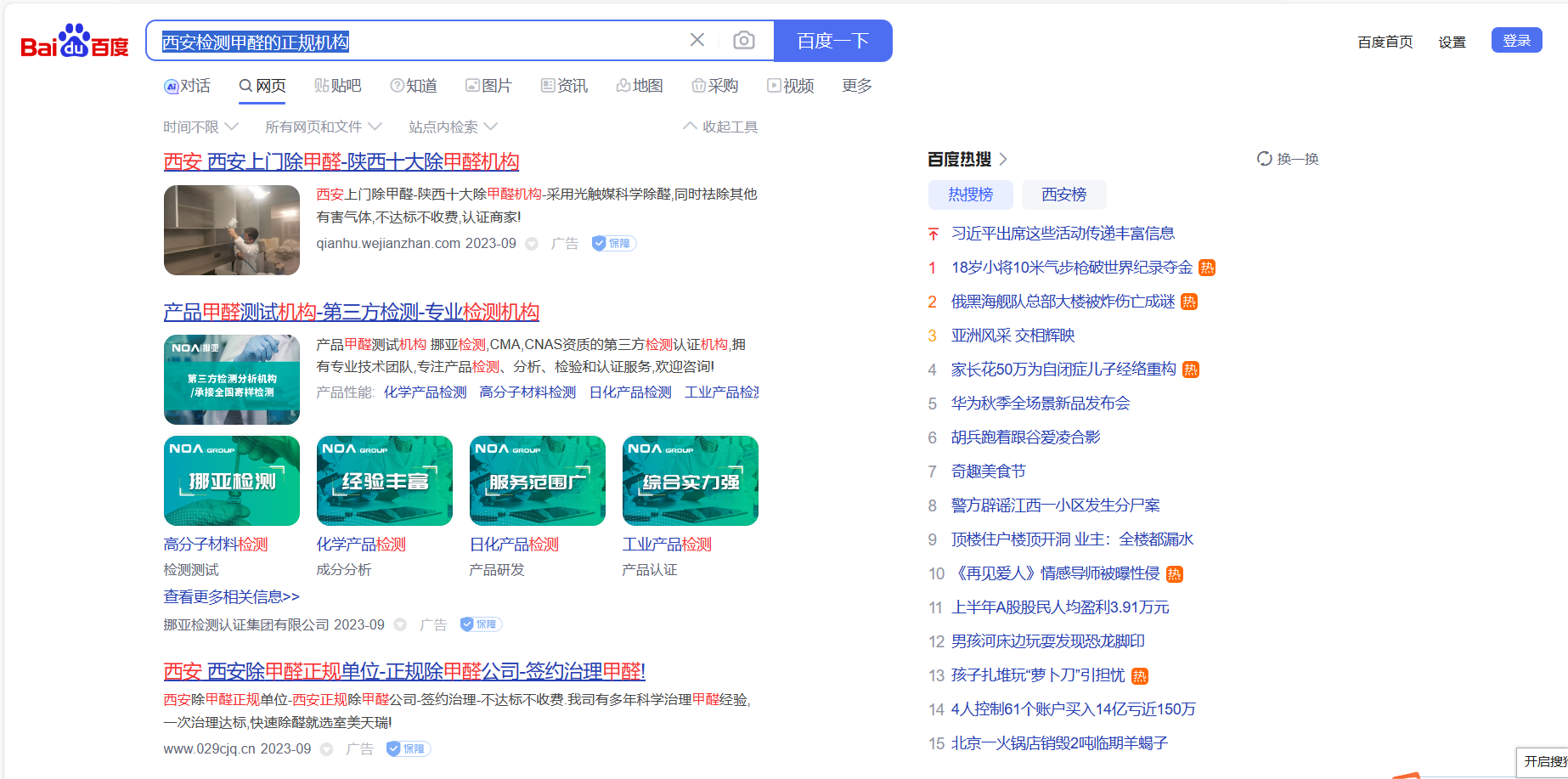Screen dimensions: 1568x779
Task: Click the 百度一下 search button
Action: click(833, 41)
